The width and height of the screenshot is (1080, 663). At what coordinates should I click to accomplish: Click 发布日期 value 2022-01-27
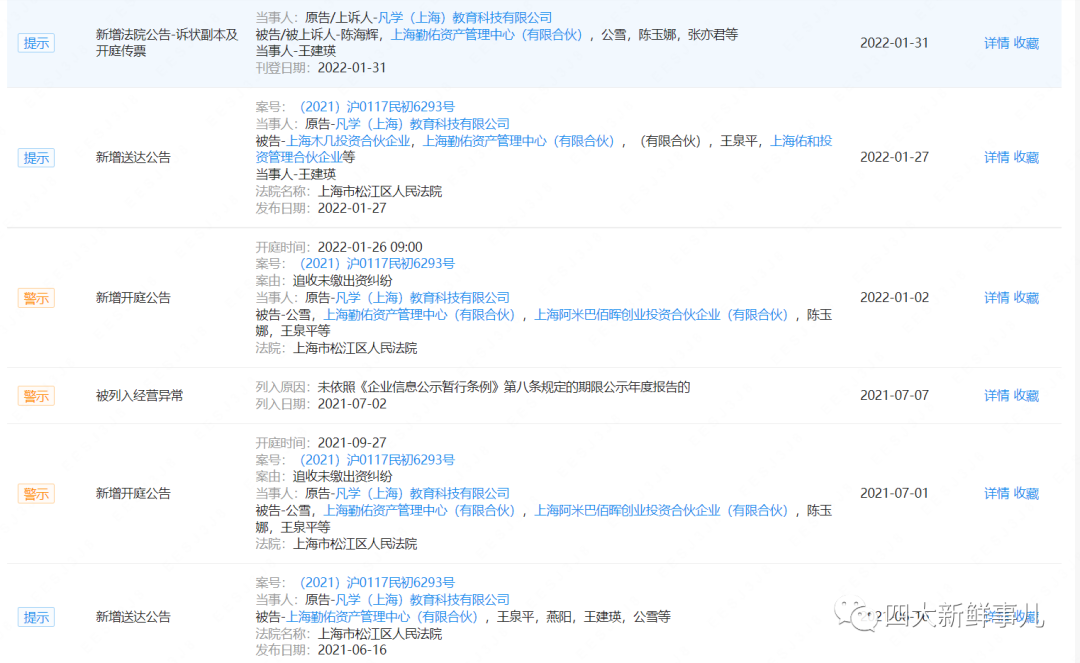(x=352, y=209)
